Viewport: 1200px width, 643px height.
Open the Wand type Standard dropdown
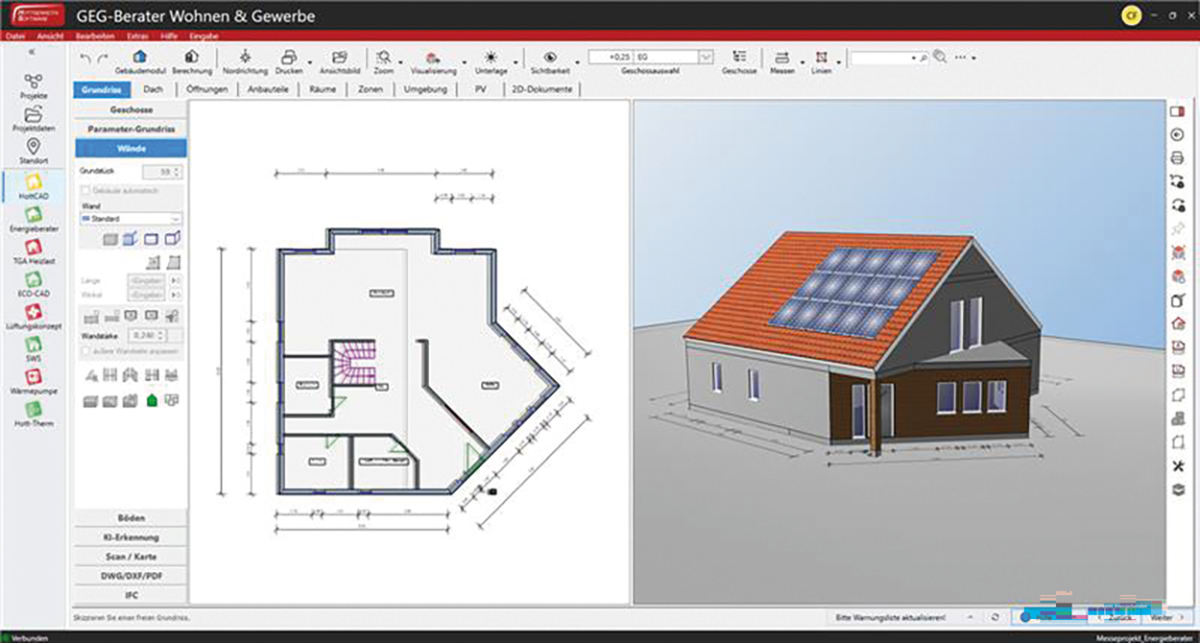click(132, 218)
